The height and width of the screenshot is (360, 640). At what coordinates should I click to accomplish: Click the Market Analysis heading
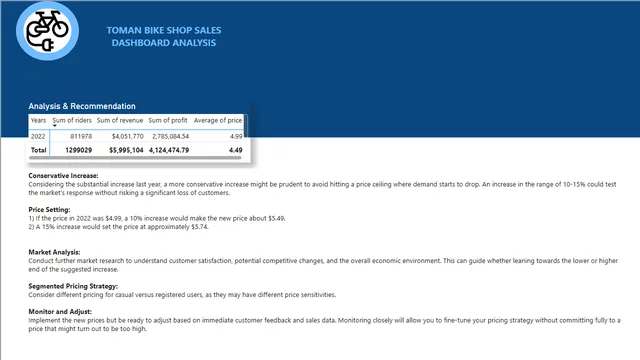click(x=54, y=252)
